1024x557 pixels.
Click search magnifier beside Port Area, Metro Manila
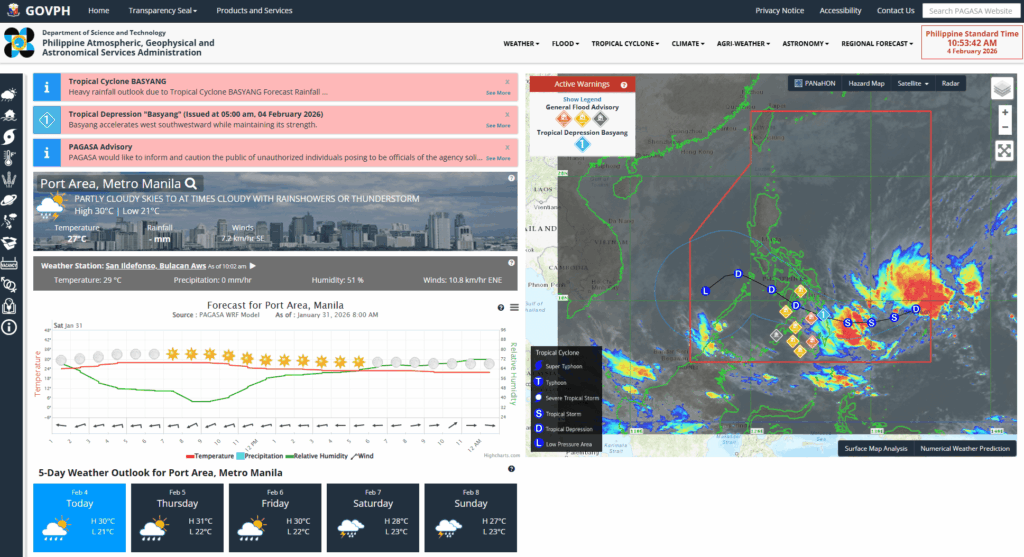pyautogui.click(x=191, y=183)
